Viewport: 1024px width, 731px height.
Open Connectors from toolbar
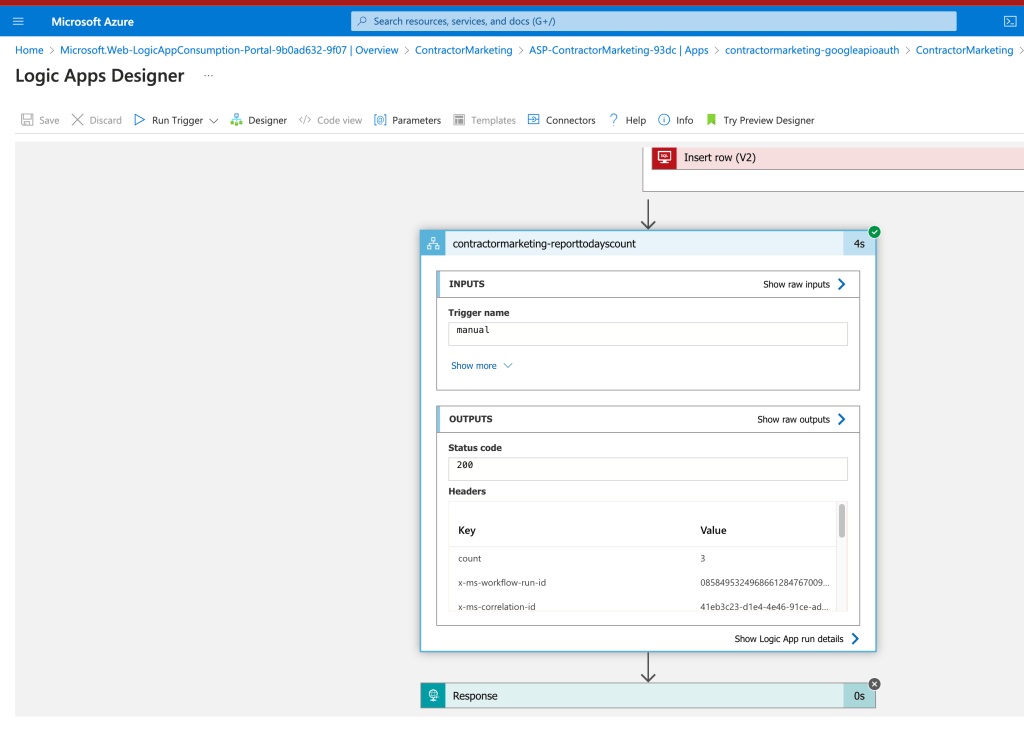click(562, 120)
